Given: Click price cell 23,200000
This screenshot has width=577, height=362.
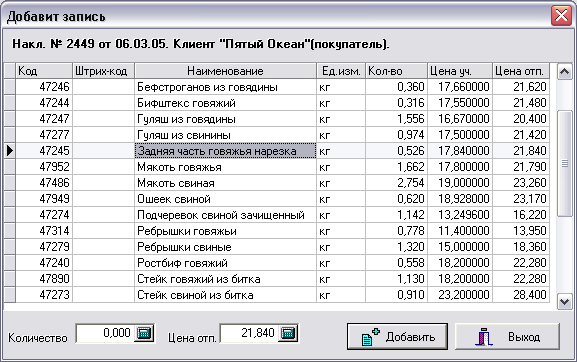Looking at the screenshot, I should point(460,295).
